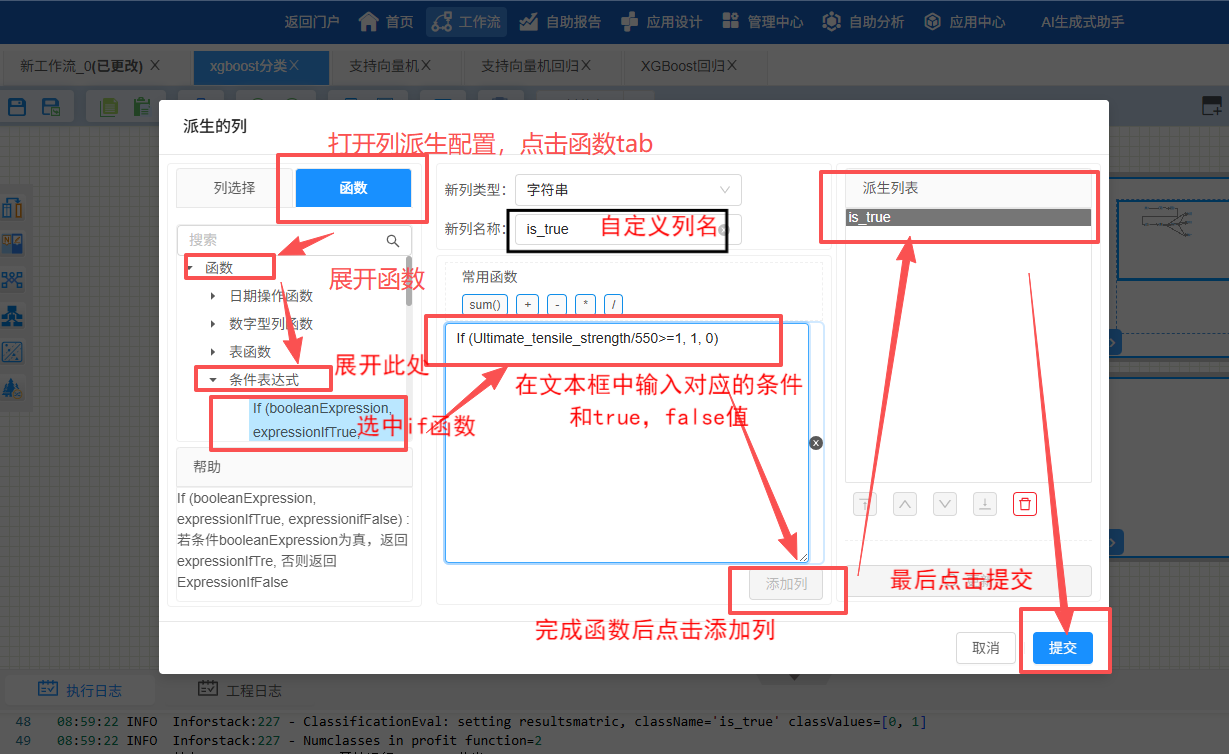
Task: 点击函数搜索框的放大镜图标
Action: 393,240
